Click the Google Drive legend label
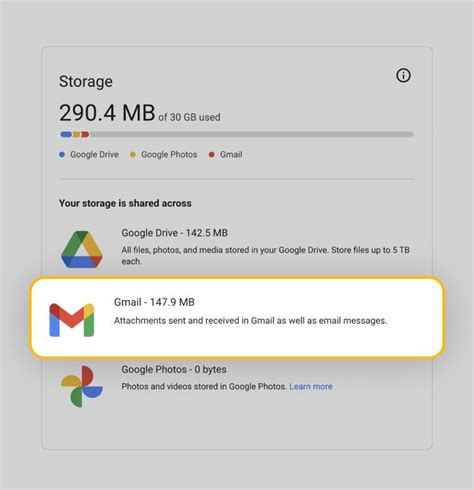The height and width of the screenshot is (490, 474). (x=94, y=155)
